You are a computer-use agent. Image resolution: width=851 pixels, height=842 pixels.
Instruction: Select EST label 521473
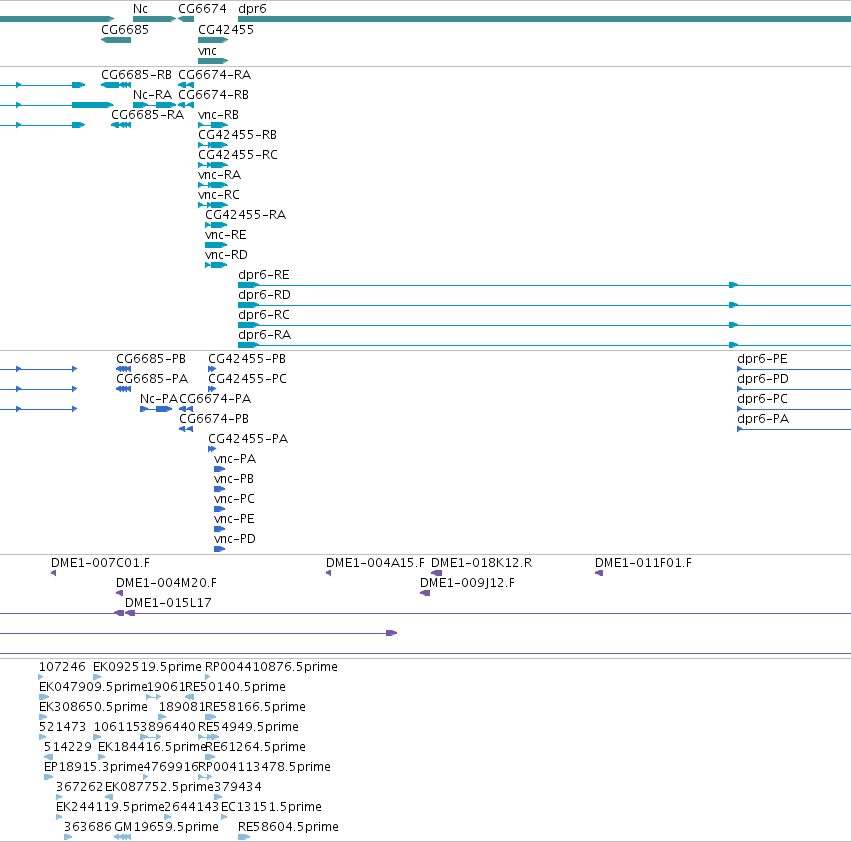point(62,727)
